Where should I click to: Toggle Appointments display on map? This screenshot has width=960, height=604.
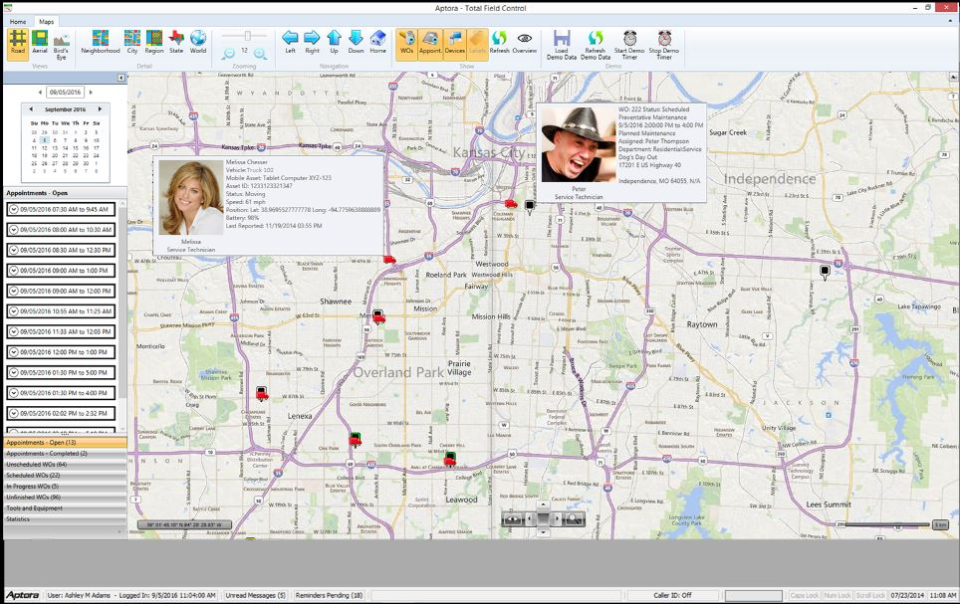(430, 44)
